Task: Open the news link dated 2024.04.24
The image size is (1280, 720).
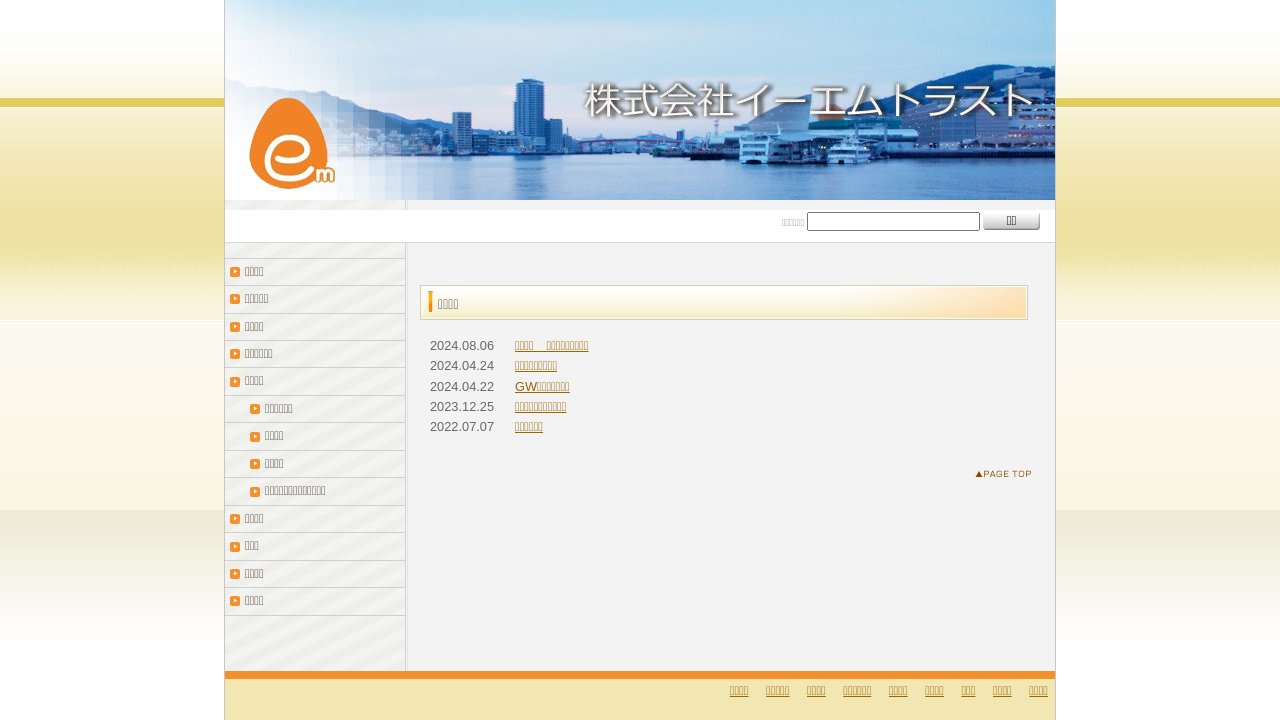Action: point(536,366)
